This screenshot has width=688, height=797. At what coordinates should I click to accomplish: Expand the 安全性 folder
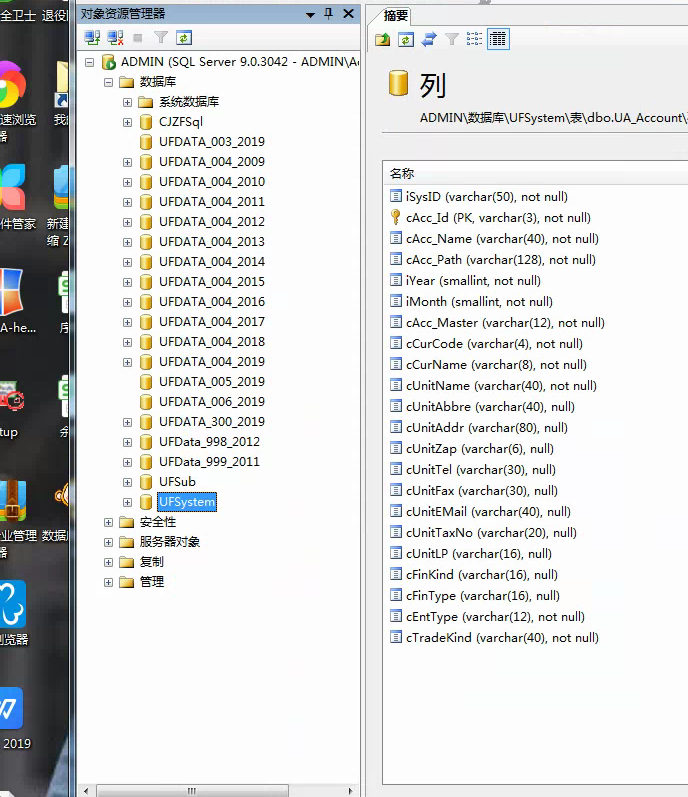click(x=108, y=522)
